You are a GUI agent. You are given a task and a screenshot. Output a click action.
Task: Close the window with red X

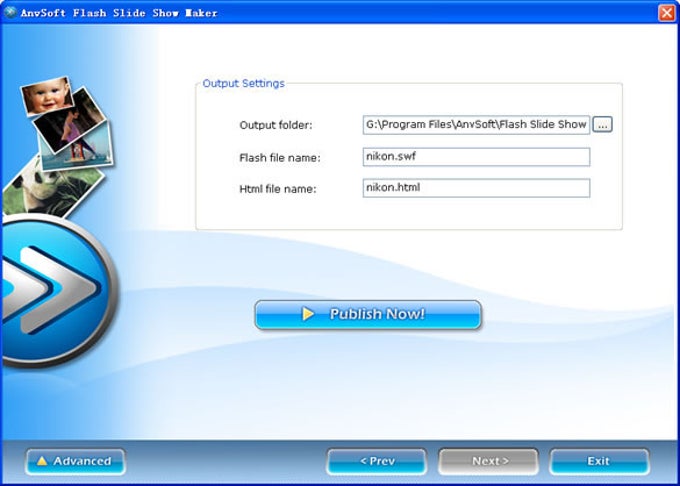[667, 13]
